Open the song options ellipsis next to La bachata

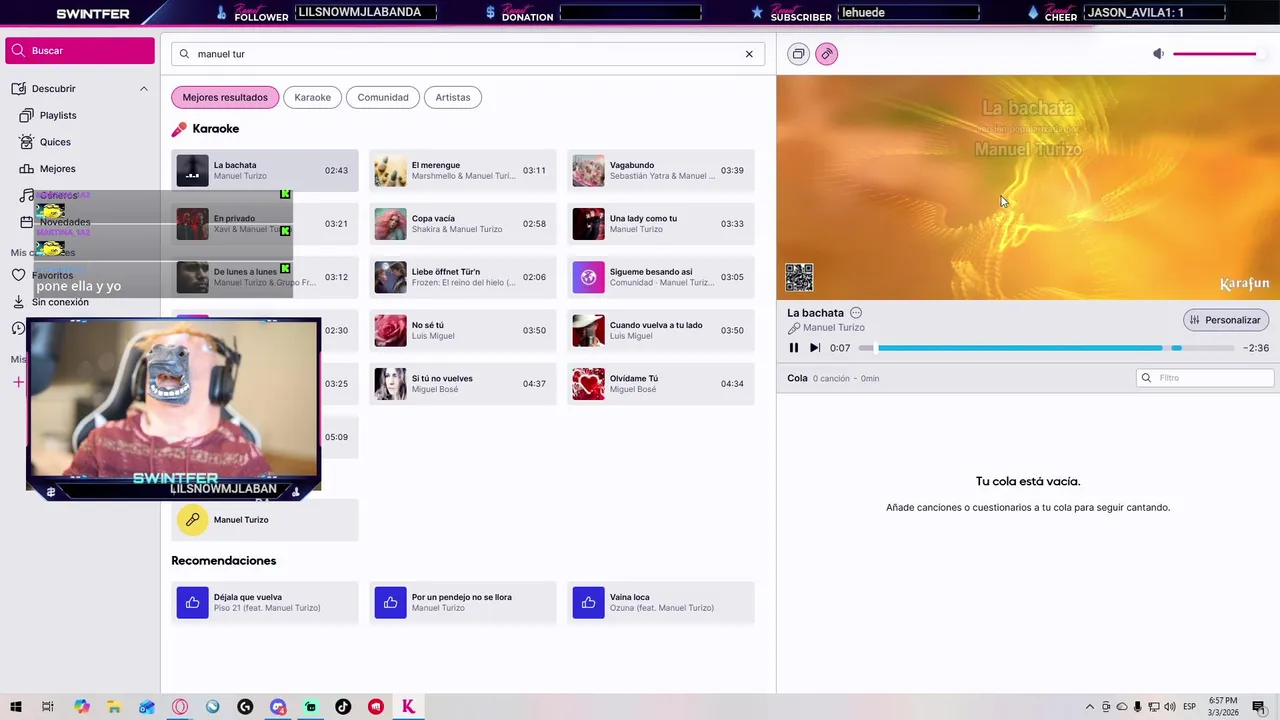click(x=856, y=313)
